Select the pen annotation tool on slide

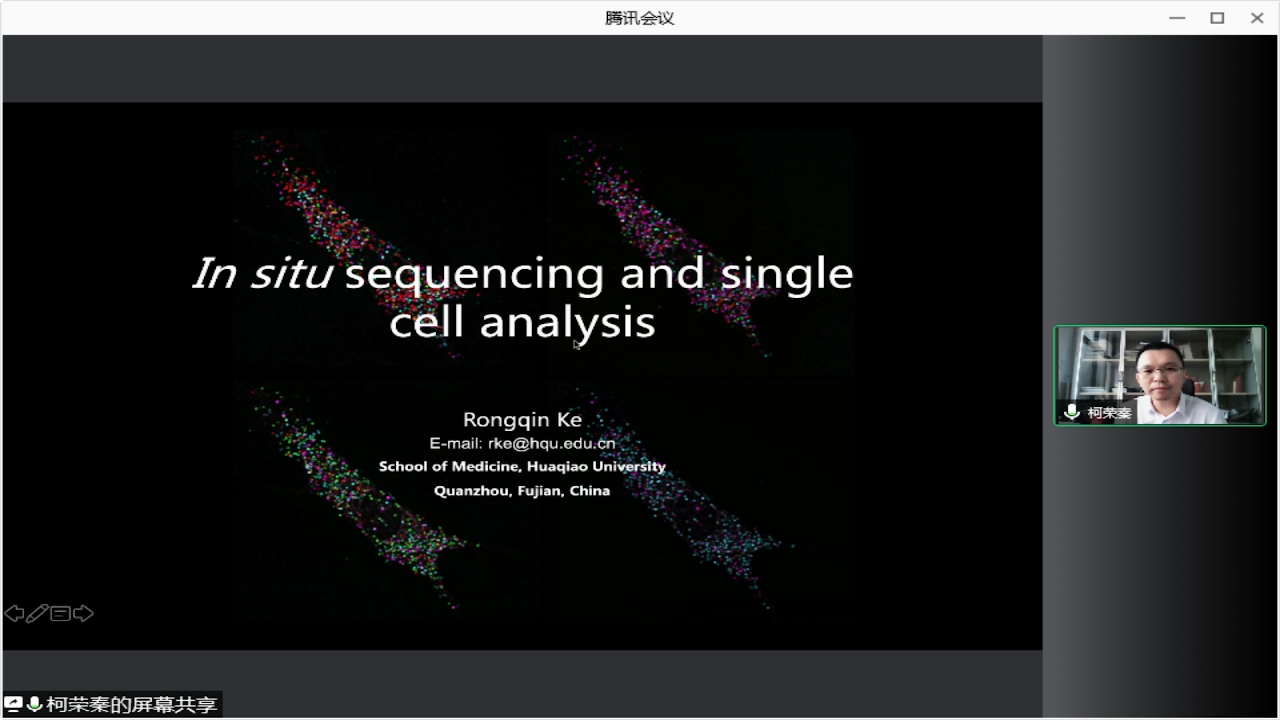coord(37,613)
